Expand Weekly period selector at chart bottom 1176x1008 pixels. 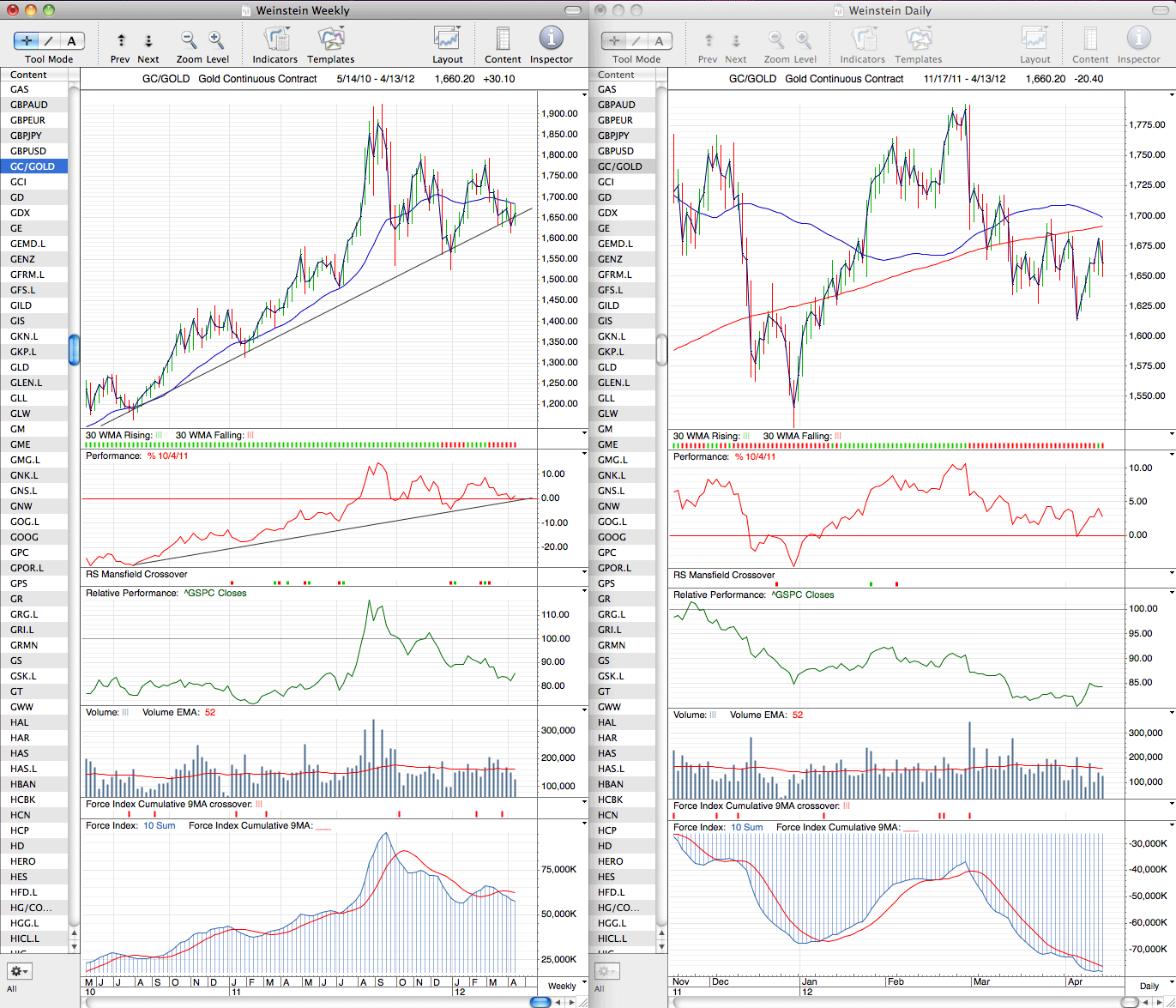tap(566, 986)
